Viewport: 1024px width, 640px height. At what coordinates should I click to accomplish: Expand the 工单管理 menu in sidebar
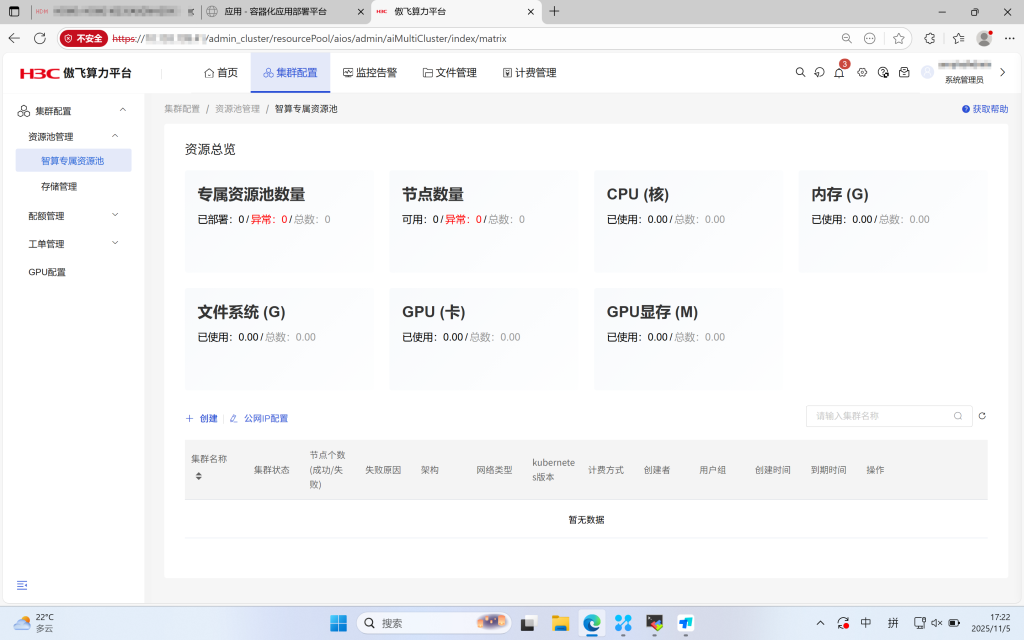pyautogui.click(x=45, y=243)
